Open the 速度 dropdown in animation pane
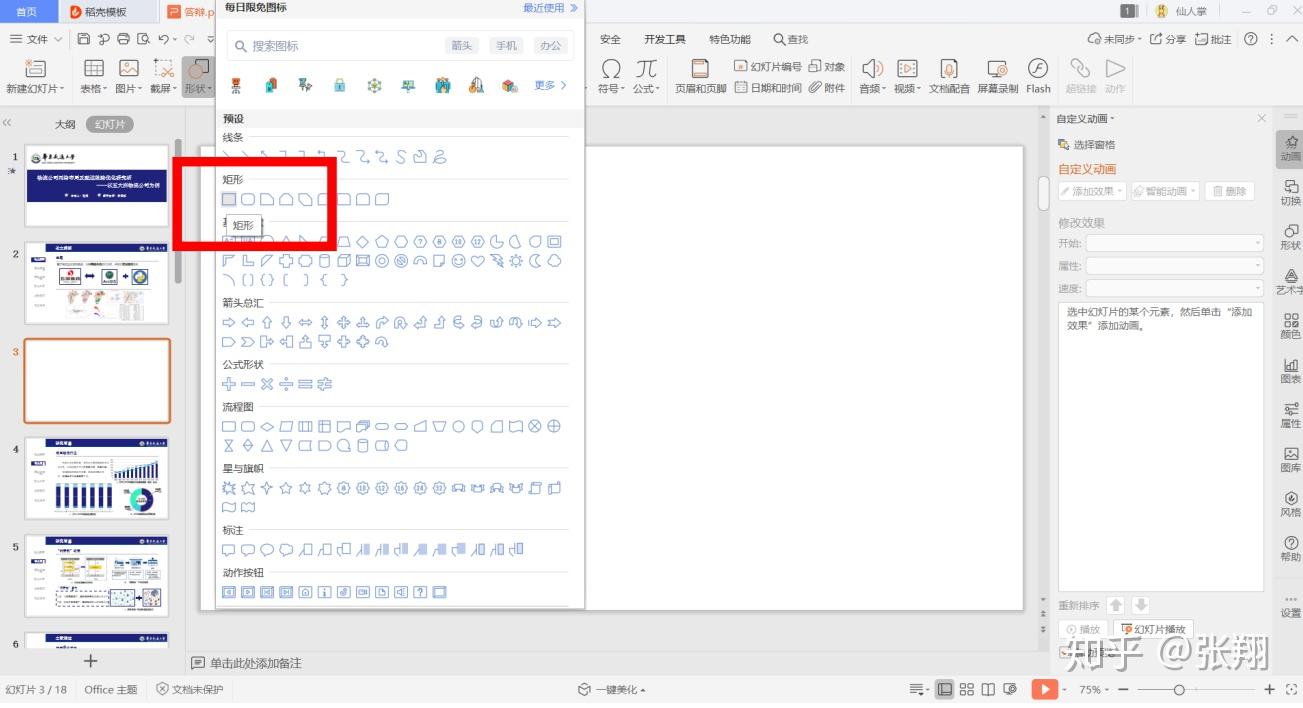 tap(1175, 289)
